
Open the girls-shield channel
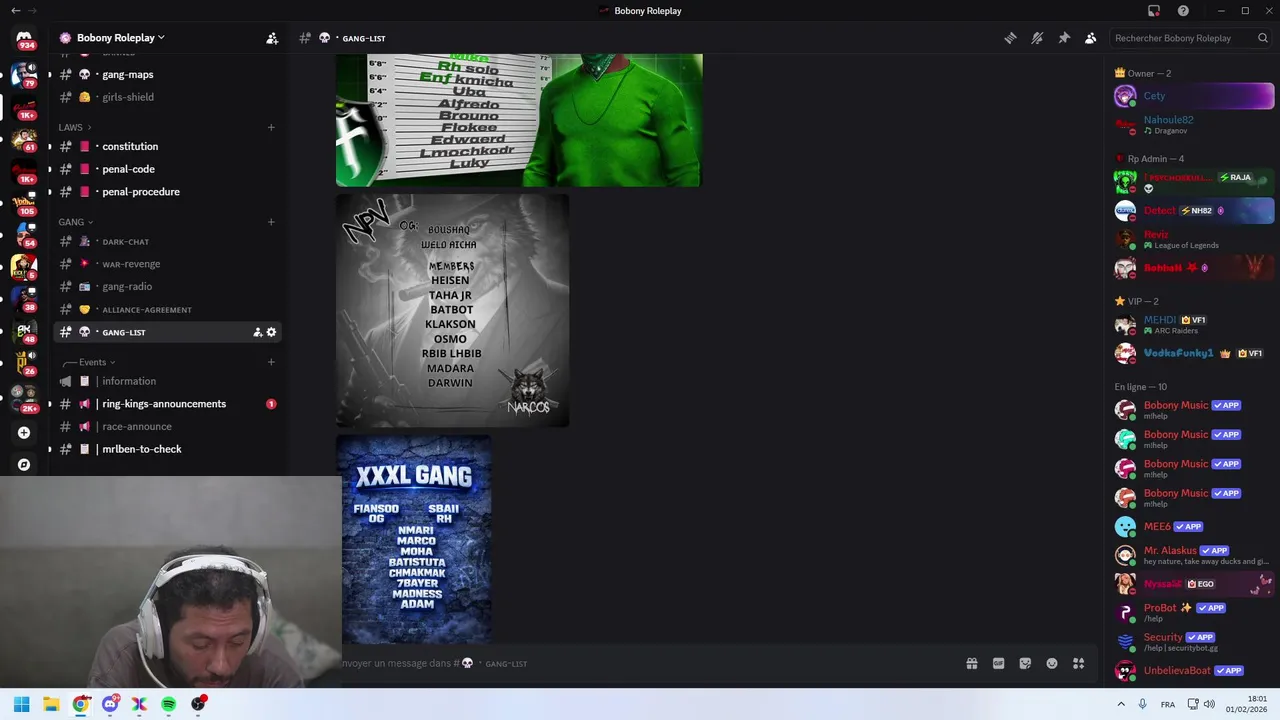click(x=167, y=97)
